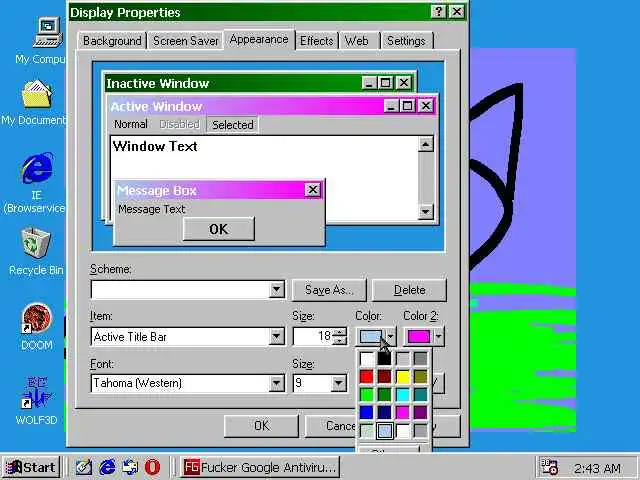Open the Start menu
Screen dimensions: 640x480
coord(31,467)
